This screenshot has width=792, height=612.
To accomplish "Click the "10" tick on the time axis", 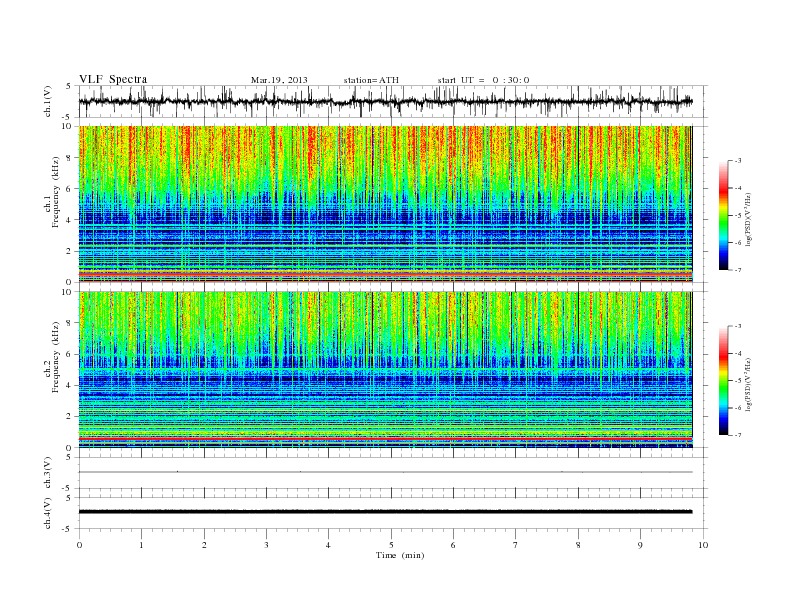I will click(703, 545).
